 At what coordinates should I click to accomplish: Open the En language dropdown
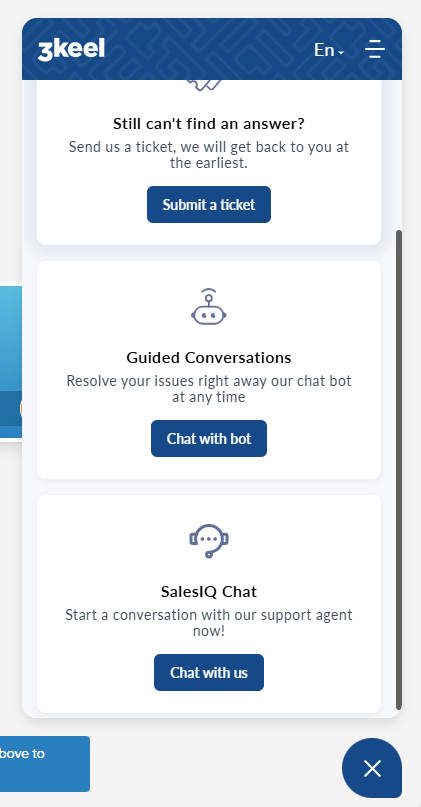tap(329, 50)
